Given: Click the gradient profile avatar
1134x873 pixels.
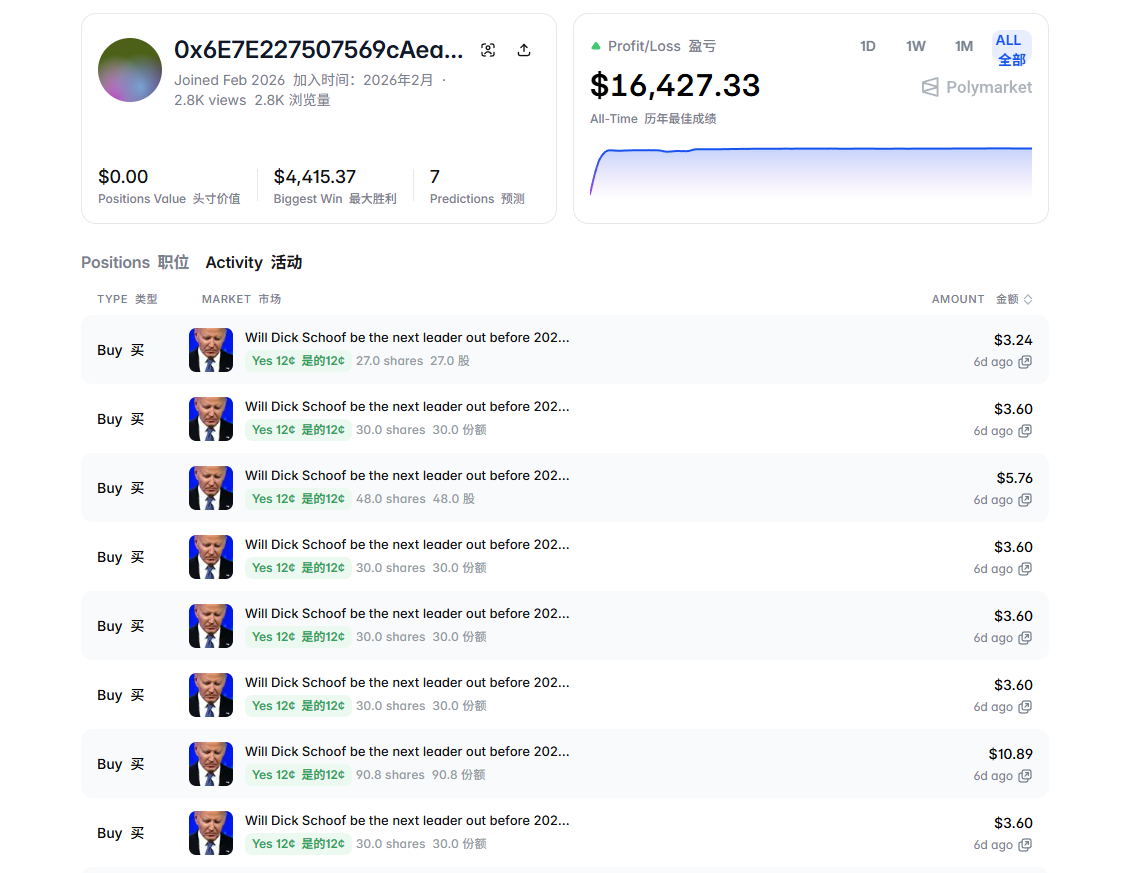Looking at the screenshot, I should click(130, 70).
